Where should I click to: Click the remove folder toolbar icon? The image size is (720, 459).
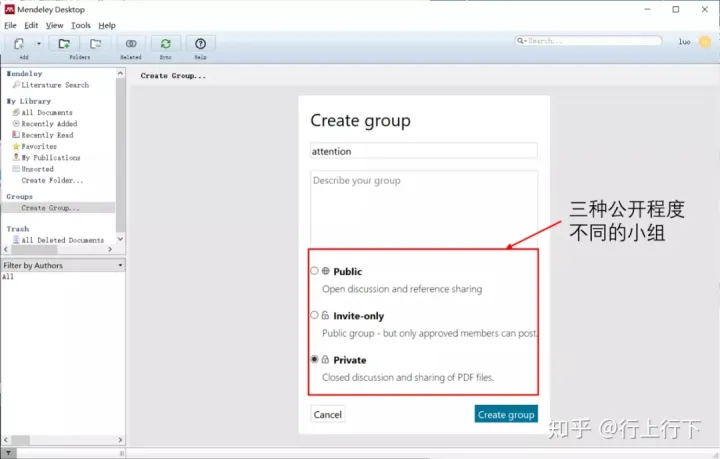[96, 44]
